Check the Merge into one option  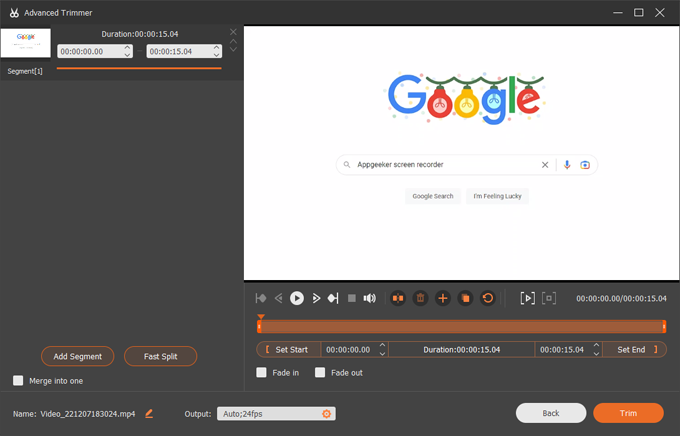[x=18, y=380]
